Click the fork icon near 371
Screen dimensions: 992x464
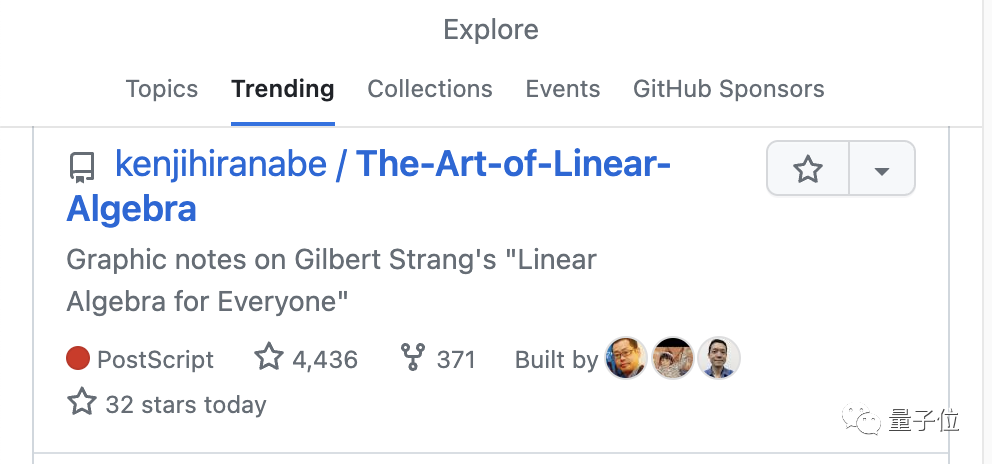(412, 358)
